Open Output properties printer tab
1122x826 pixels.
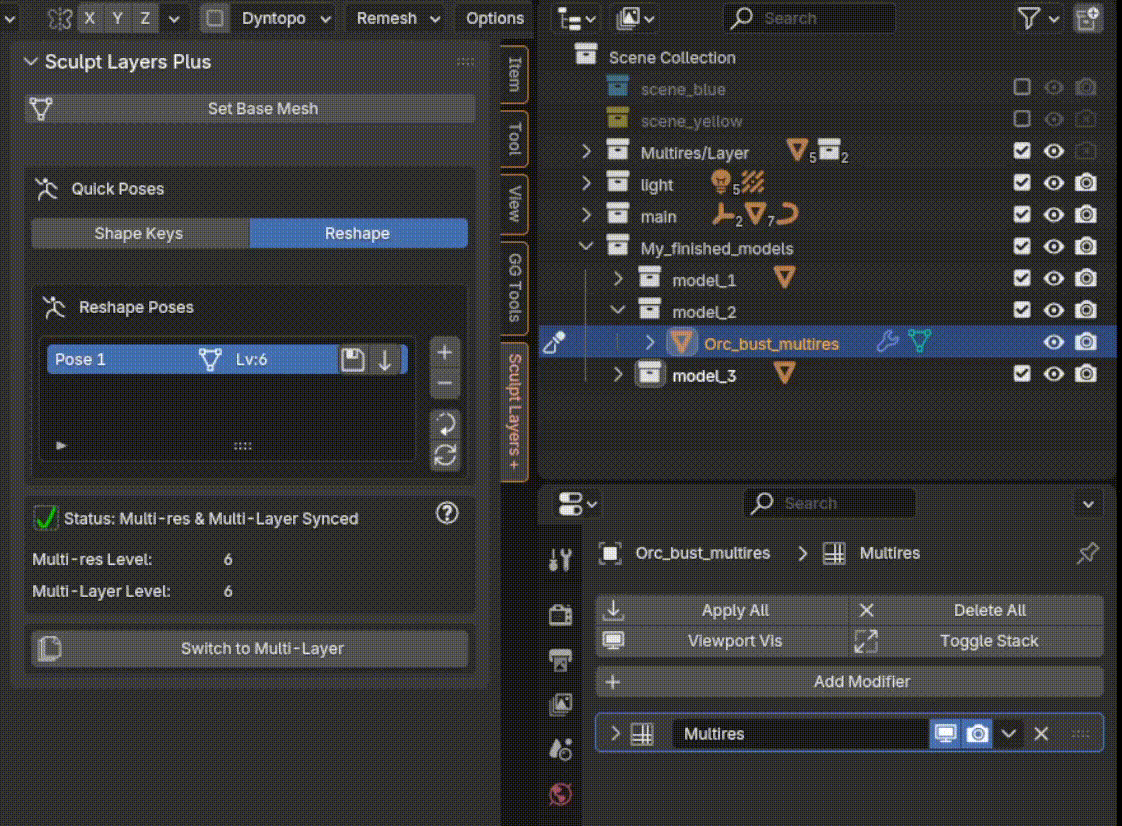[x=560, y=660]
